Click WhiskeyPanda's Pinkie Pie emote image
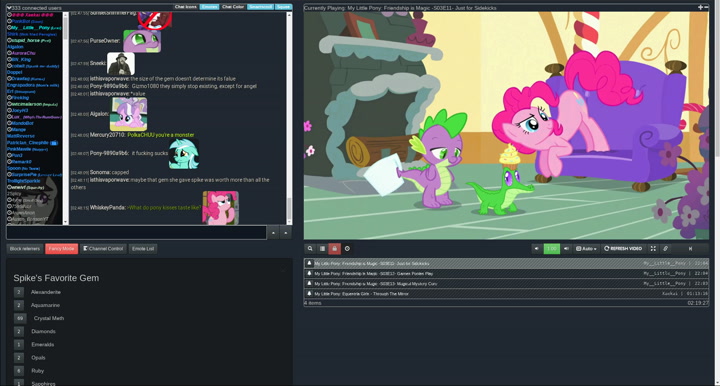720x386 pixels. coord(220,207)
